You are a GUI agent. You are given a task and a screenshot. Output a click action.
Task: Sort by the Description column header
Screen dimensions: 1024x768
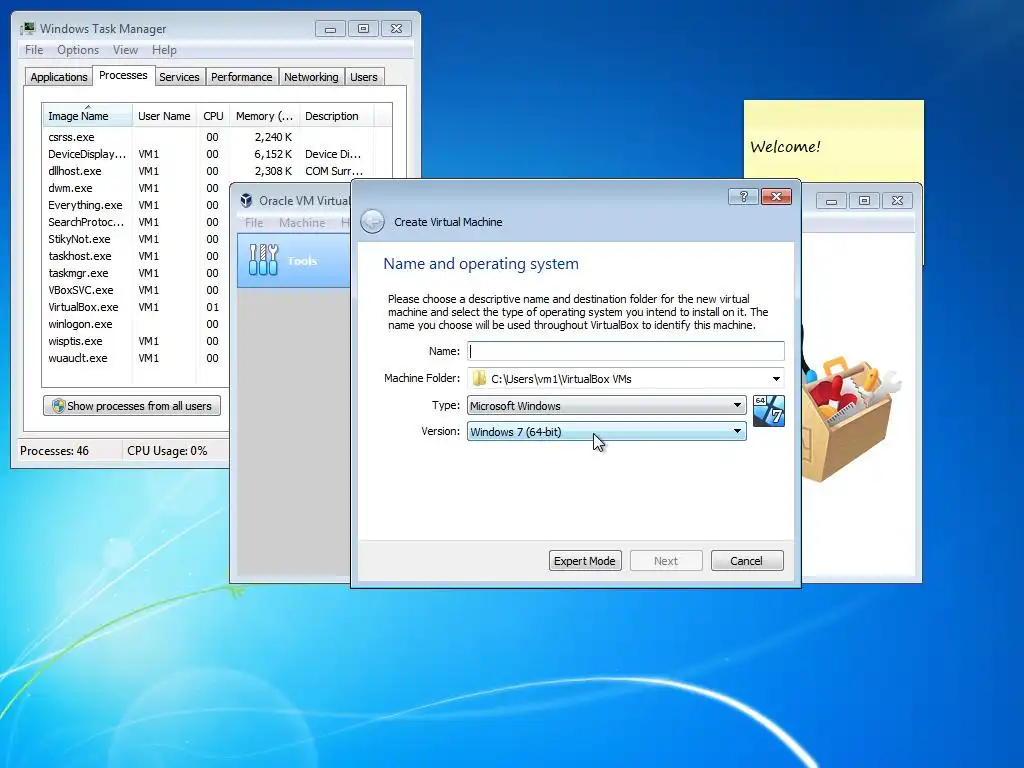click(x=336, y=116)
